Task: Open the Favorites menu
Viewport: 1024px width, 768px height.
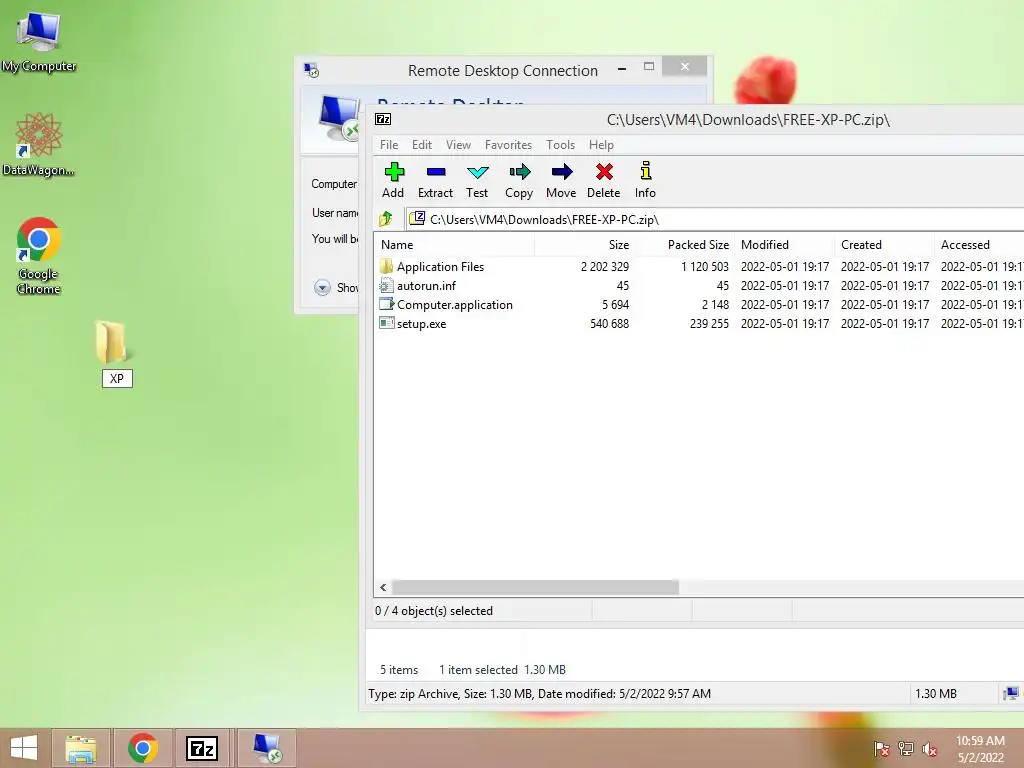Action: point(508,144)
